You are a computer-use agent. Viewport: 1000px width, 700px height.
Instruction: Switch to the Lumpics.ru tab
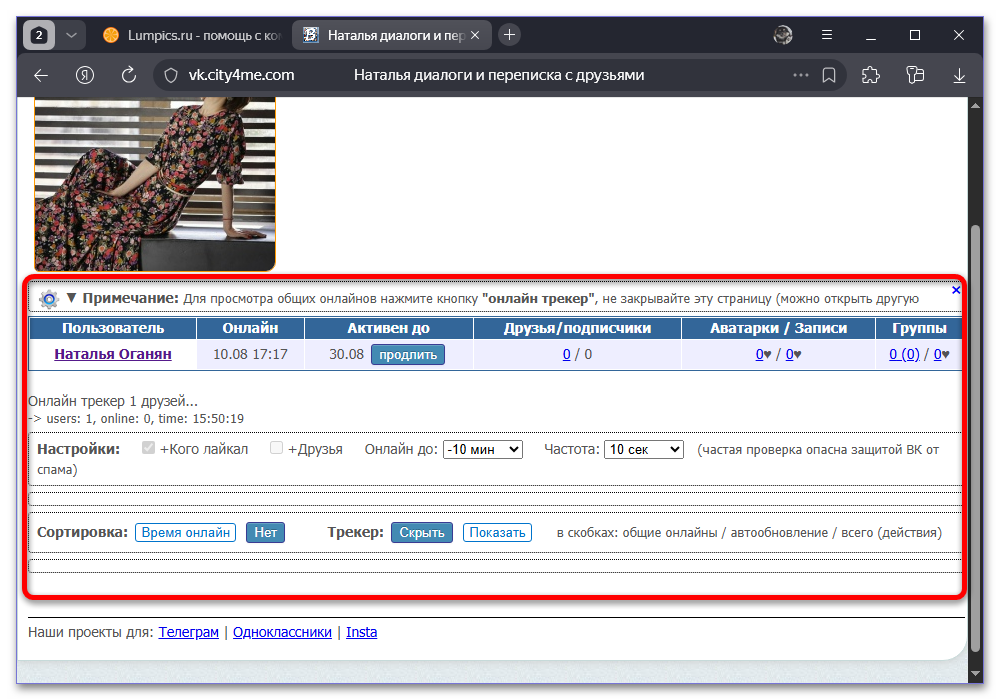point(191,35)
